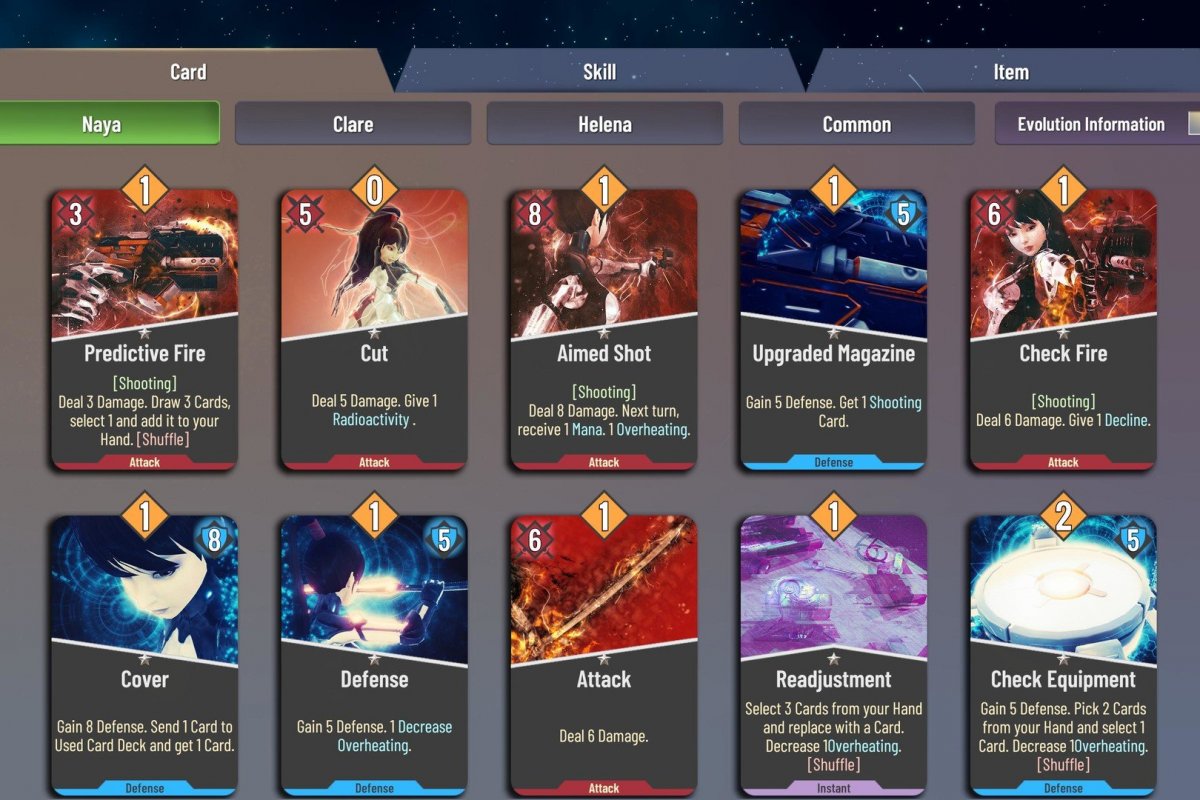This screenshot has height=800, width=1200.
Task: Click the red damage badge on Check Fire
Action: tap(994, 214)
